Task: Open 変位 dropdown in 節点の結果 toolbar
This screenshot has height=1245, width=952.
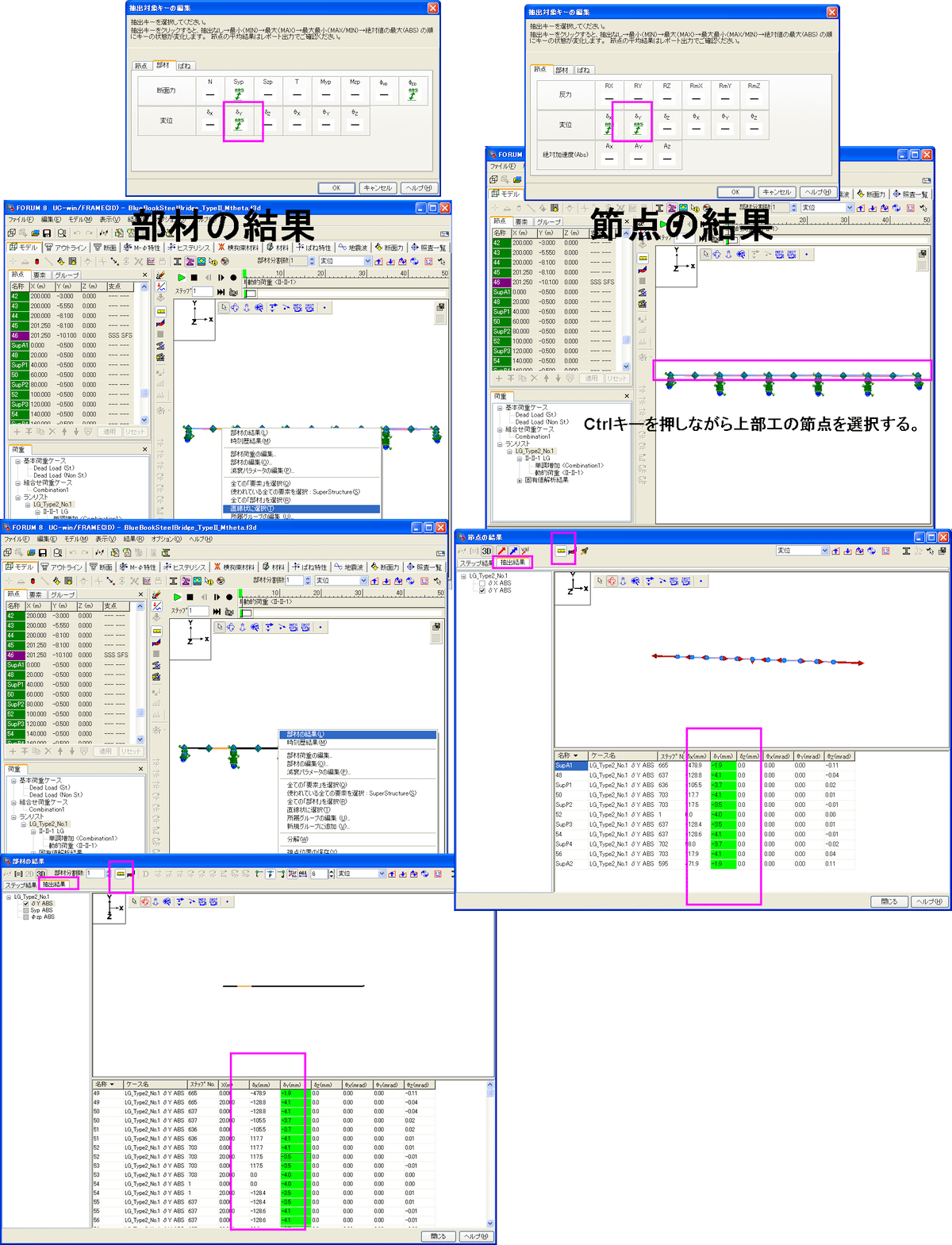Action: pyautogui.click(x=825, y=551)
